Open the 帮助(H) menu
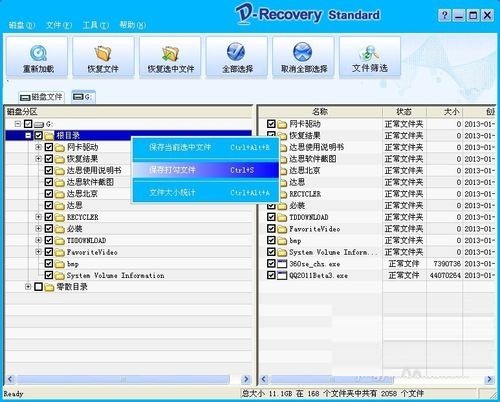This screenshot has height=402, width=500. [x=133, y=25]
